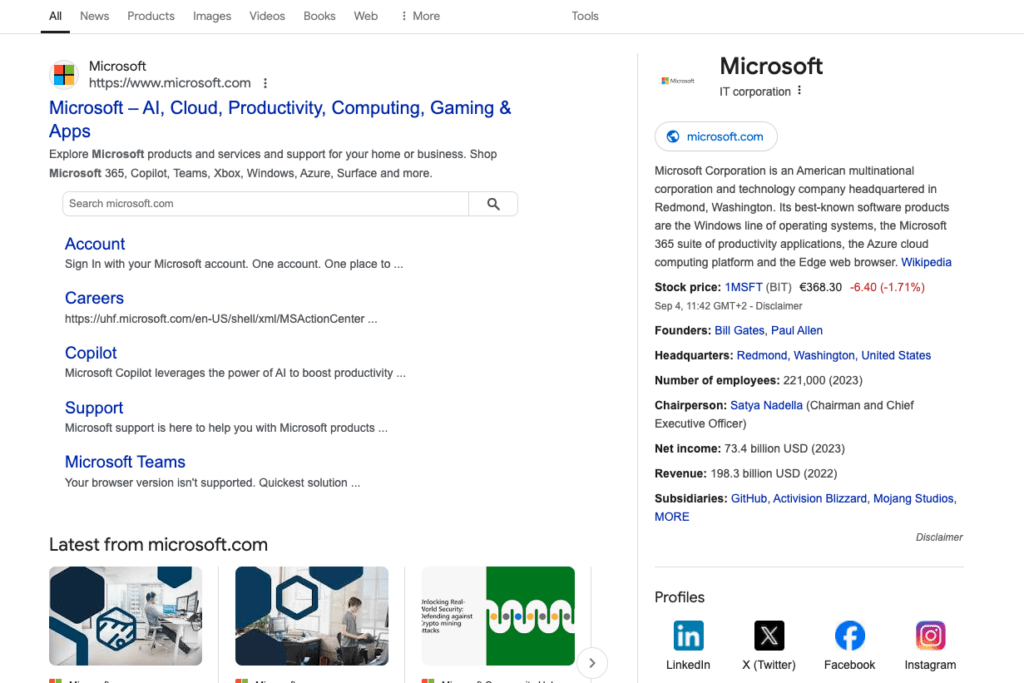Click the Profiles section heading

(x=679, y=597)
